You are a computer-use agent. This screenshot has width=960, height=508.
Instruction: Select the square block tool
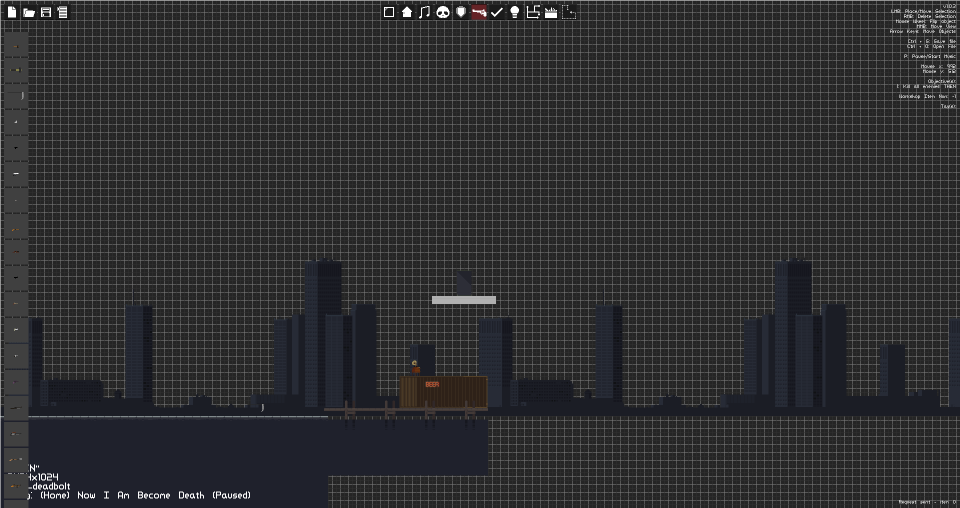[389, 12]
